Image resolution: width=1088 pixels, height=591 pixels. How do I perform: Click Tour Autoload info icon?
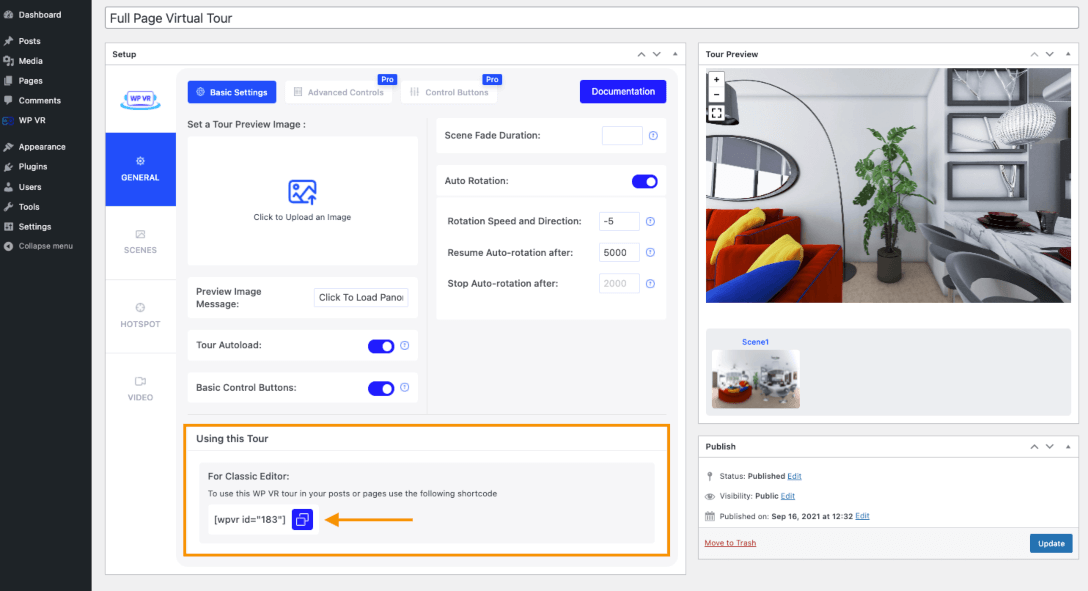click(x=405, y=345)
